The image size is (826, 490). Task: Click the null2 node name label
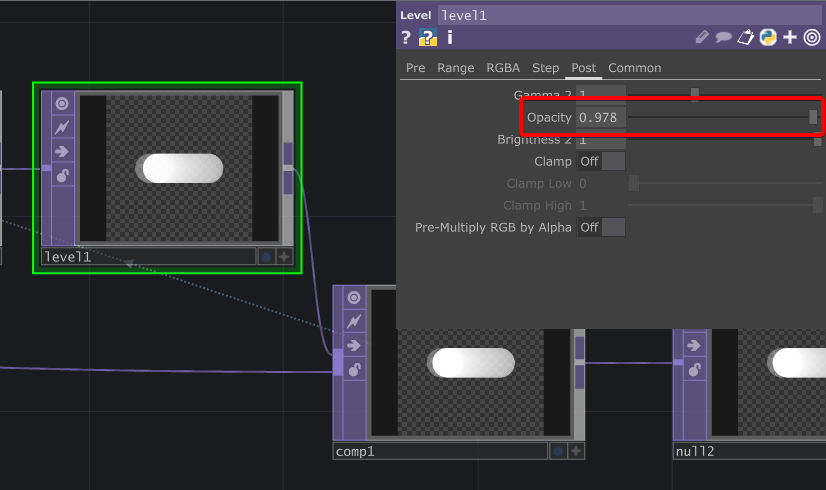click(750, 452)
